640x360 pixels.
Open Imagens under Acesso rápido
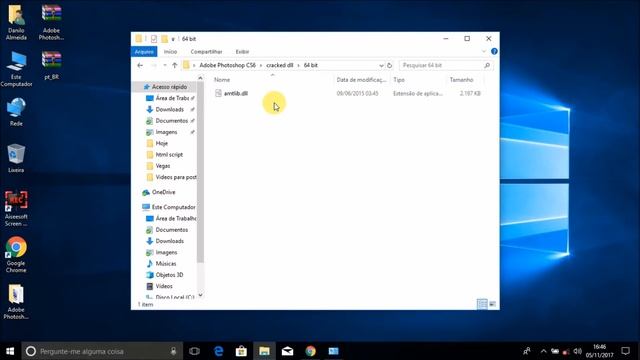pos(166,132)
